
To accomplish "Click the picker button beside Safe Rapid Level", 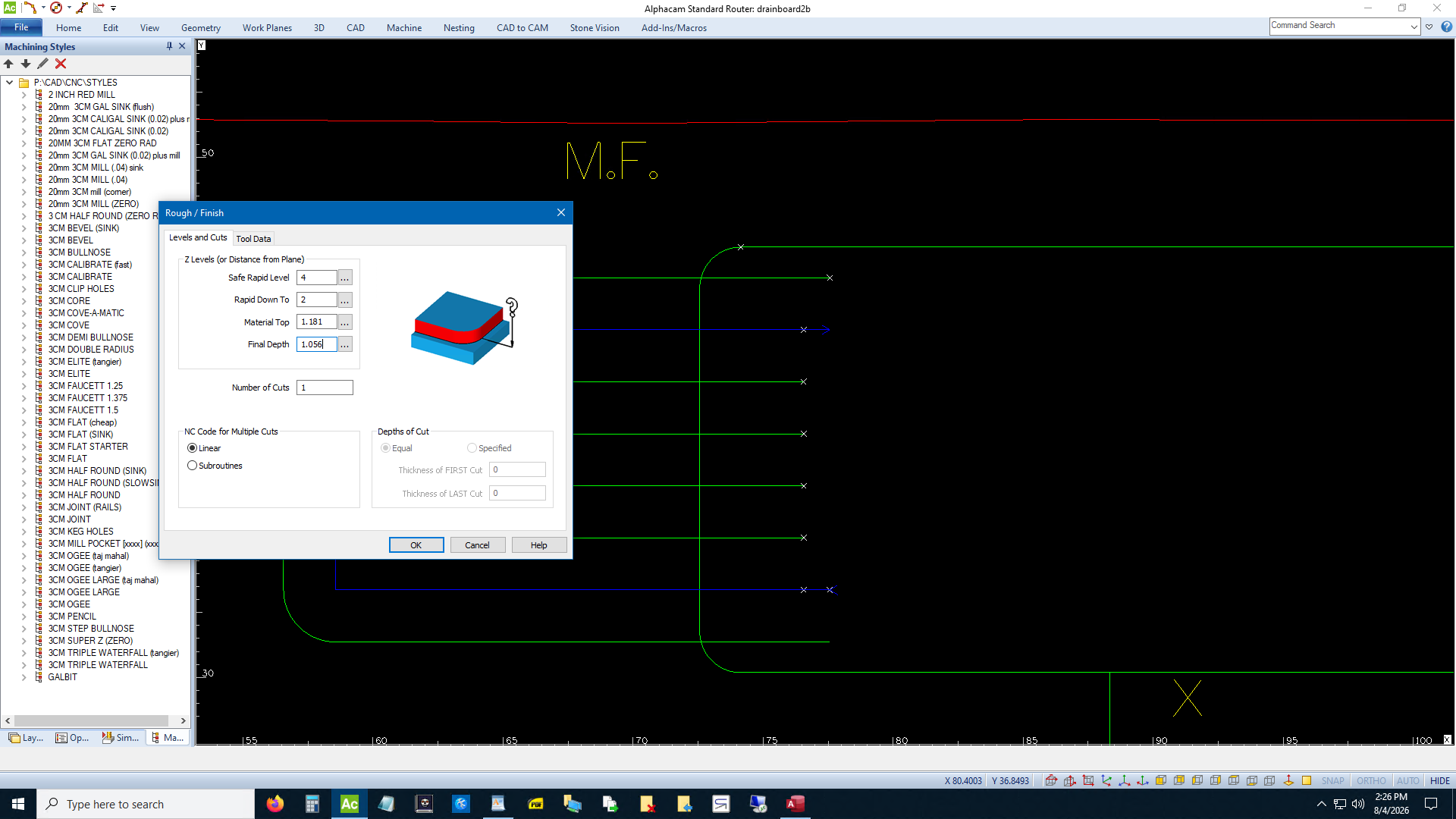I will (x=345, y=278).
